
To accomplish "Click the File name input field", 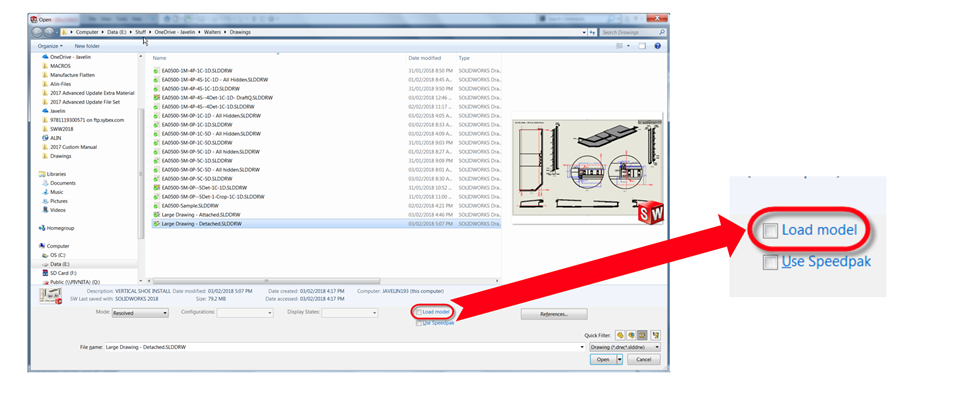I will [x=345, y=347].
